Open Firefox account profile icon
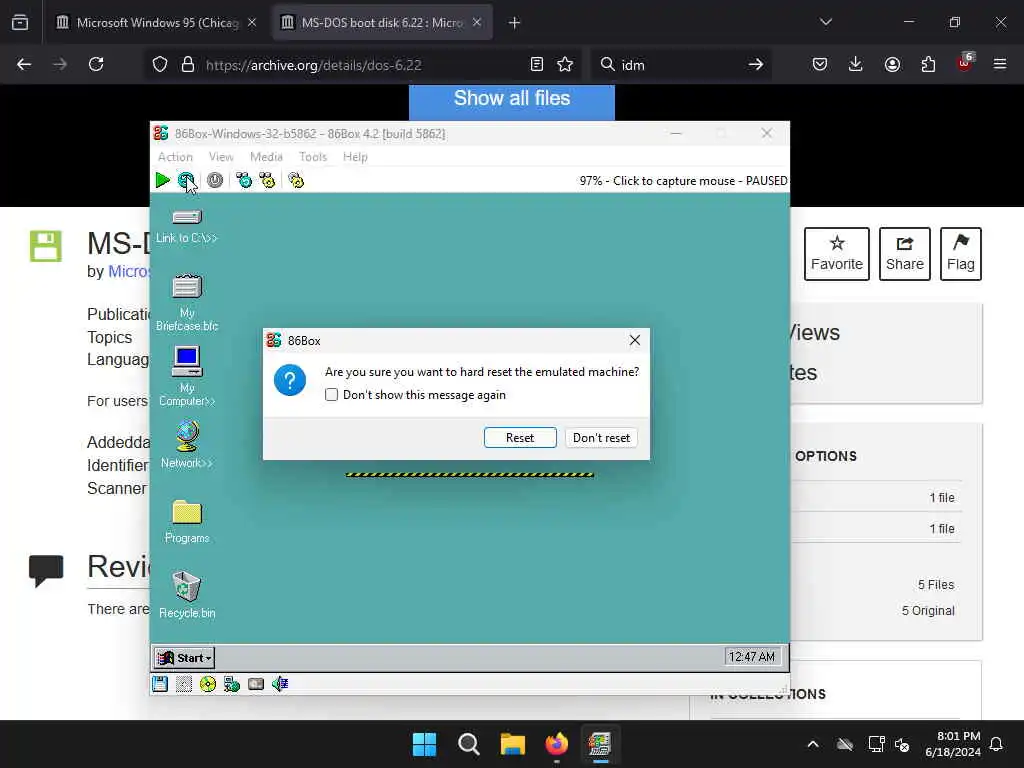The width and height of the screenshot is (1024, 768). click(x=892, y=64)
